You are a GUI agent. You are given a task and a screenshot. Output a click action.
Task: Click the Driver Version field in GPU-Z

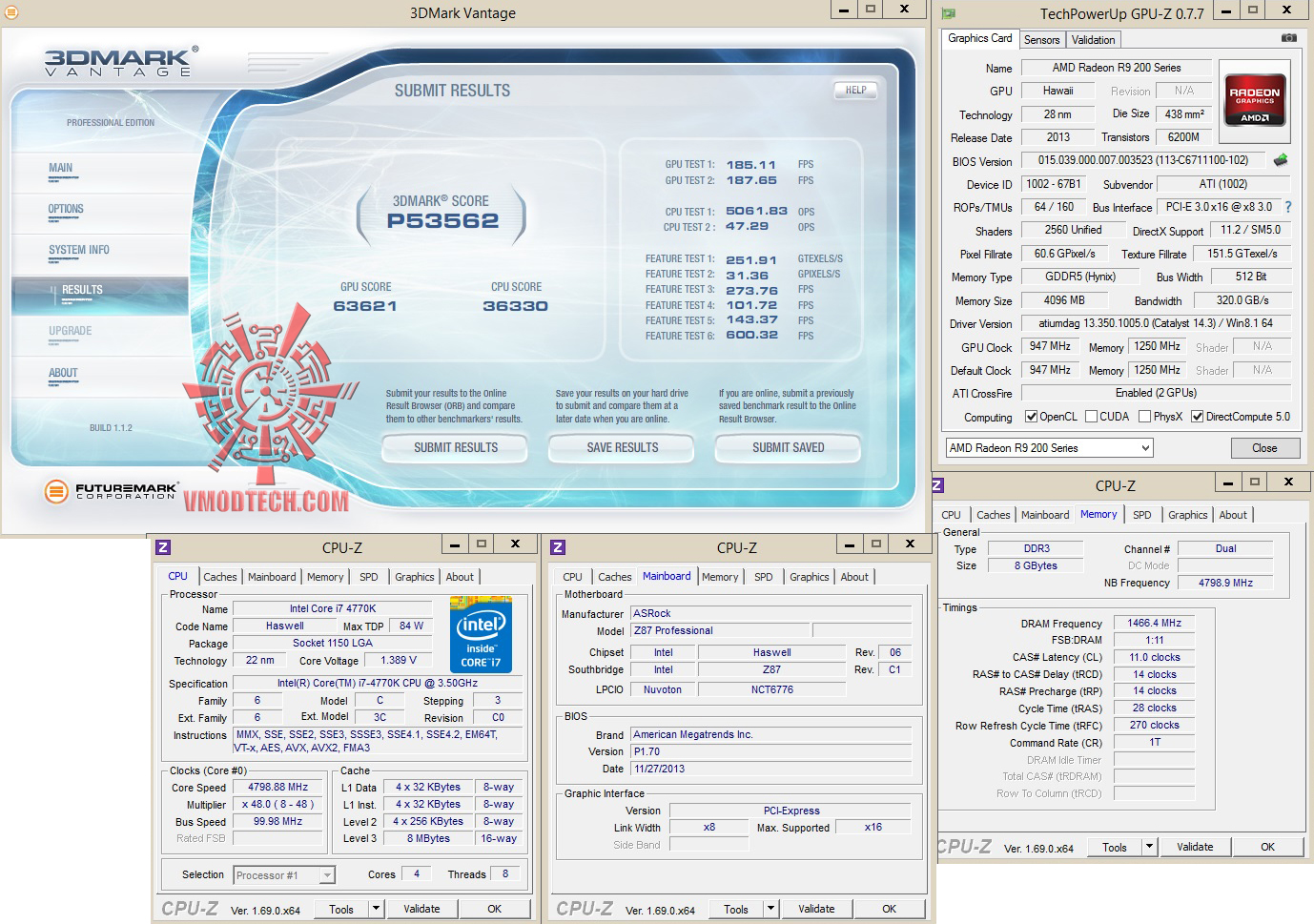pos(1156,323)
